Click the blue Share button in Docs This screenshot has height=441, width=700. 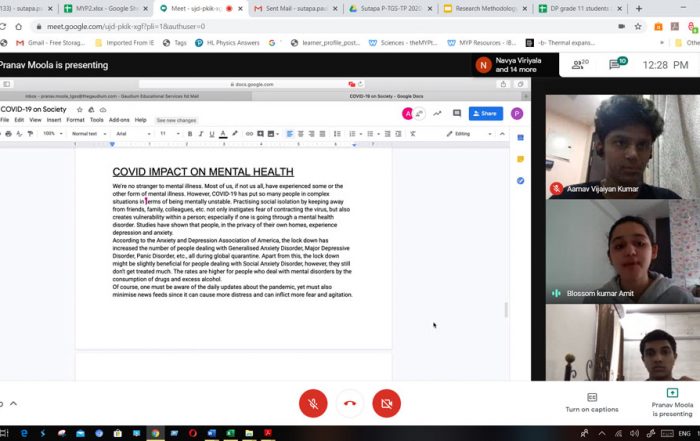(x=486, y=113)
